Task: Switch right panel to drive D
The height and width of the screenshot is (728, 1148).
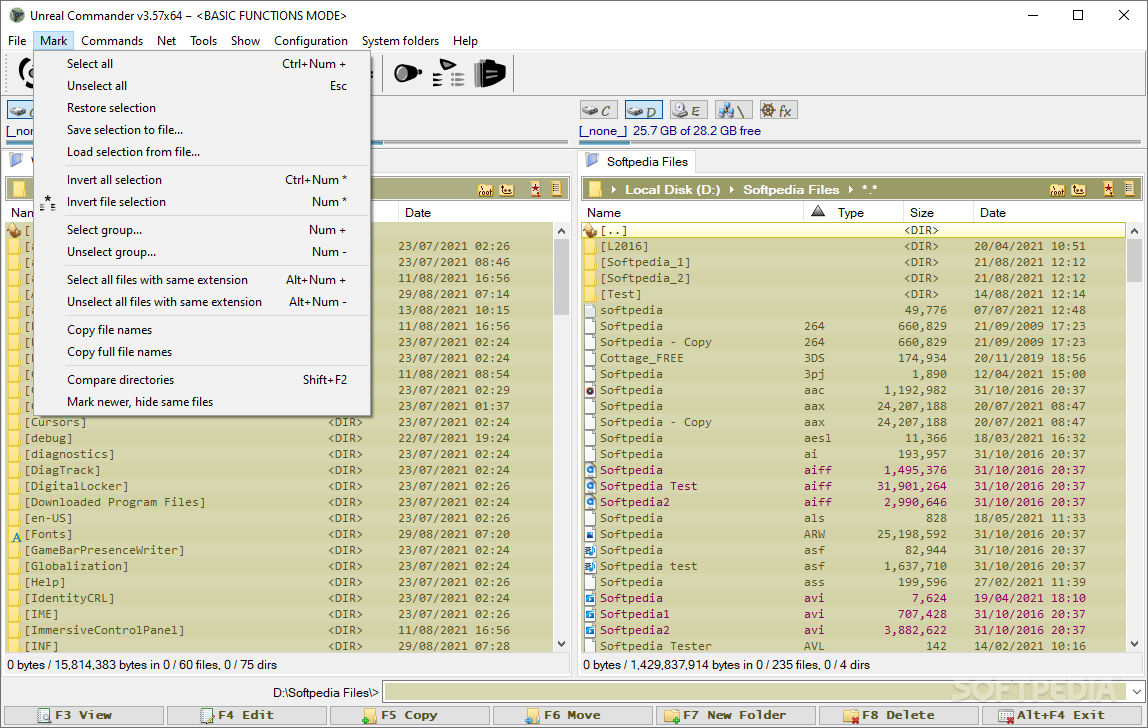Action: tap(644, 110)
